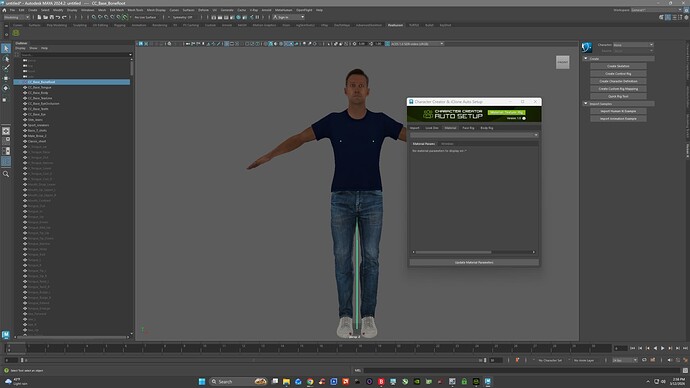Open the viewport color space dropdown

point(417,44)
